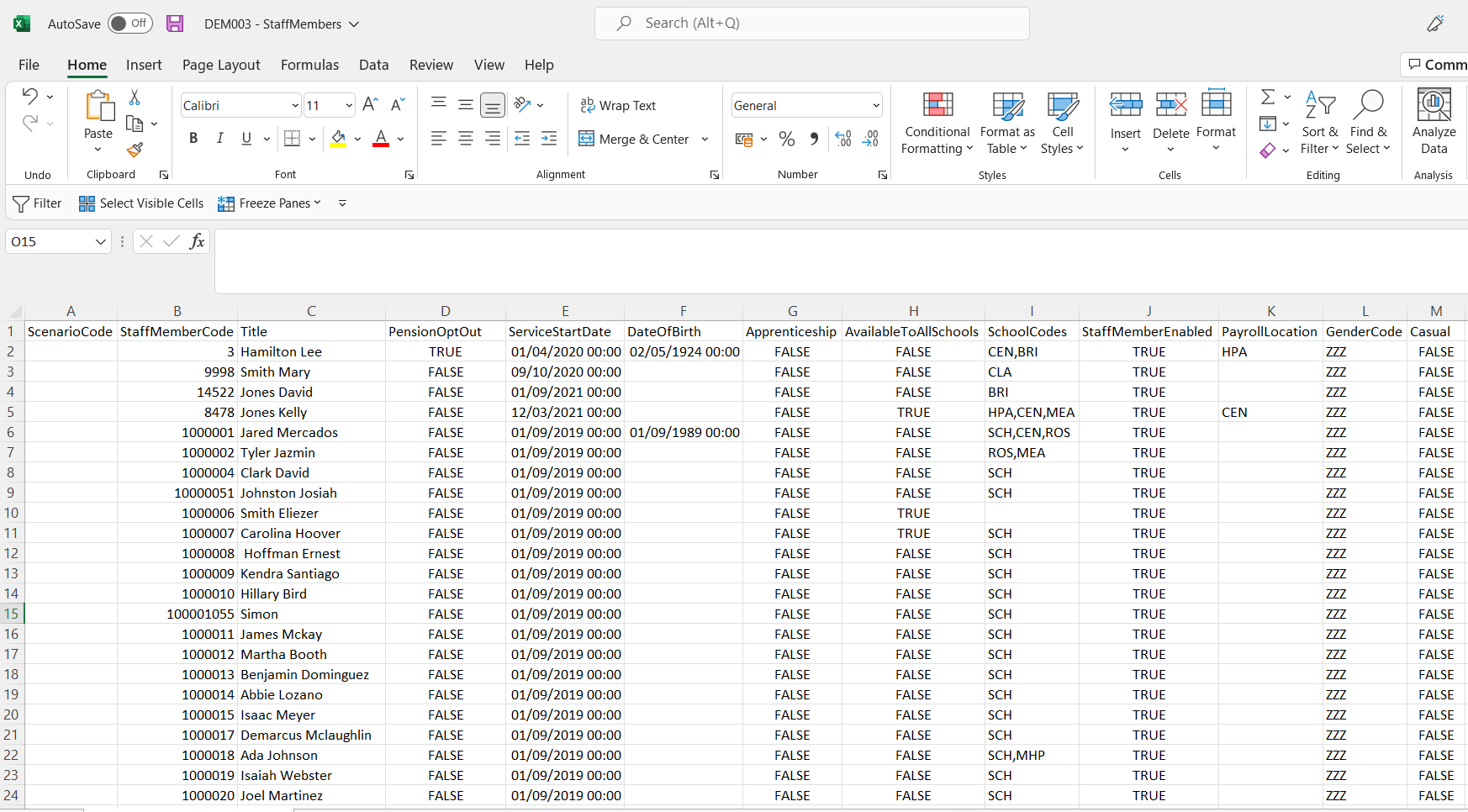Decrease font size with the smaller A icon
Screen dimensions: 1468x812
(x=399, y=105)
